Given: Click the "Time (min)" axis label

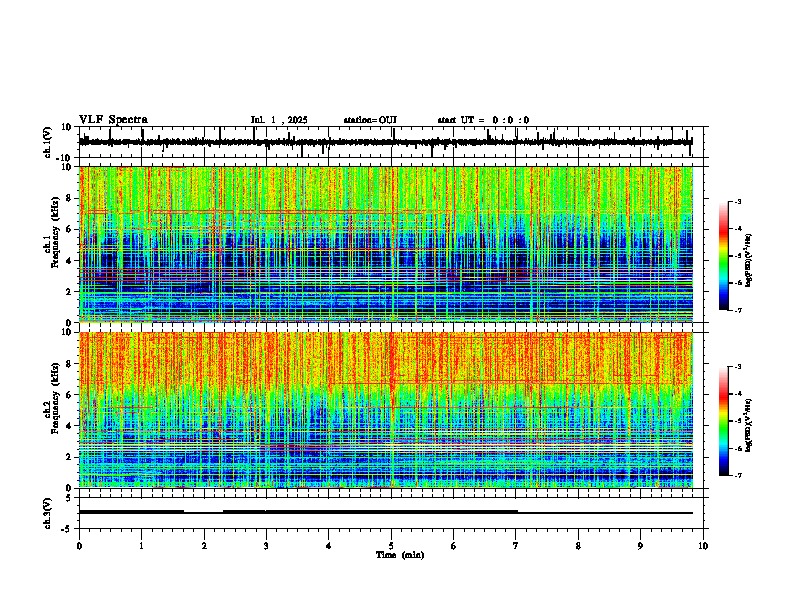Looking at the screenshot, I should point(400,555).
